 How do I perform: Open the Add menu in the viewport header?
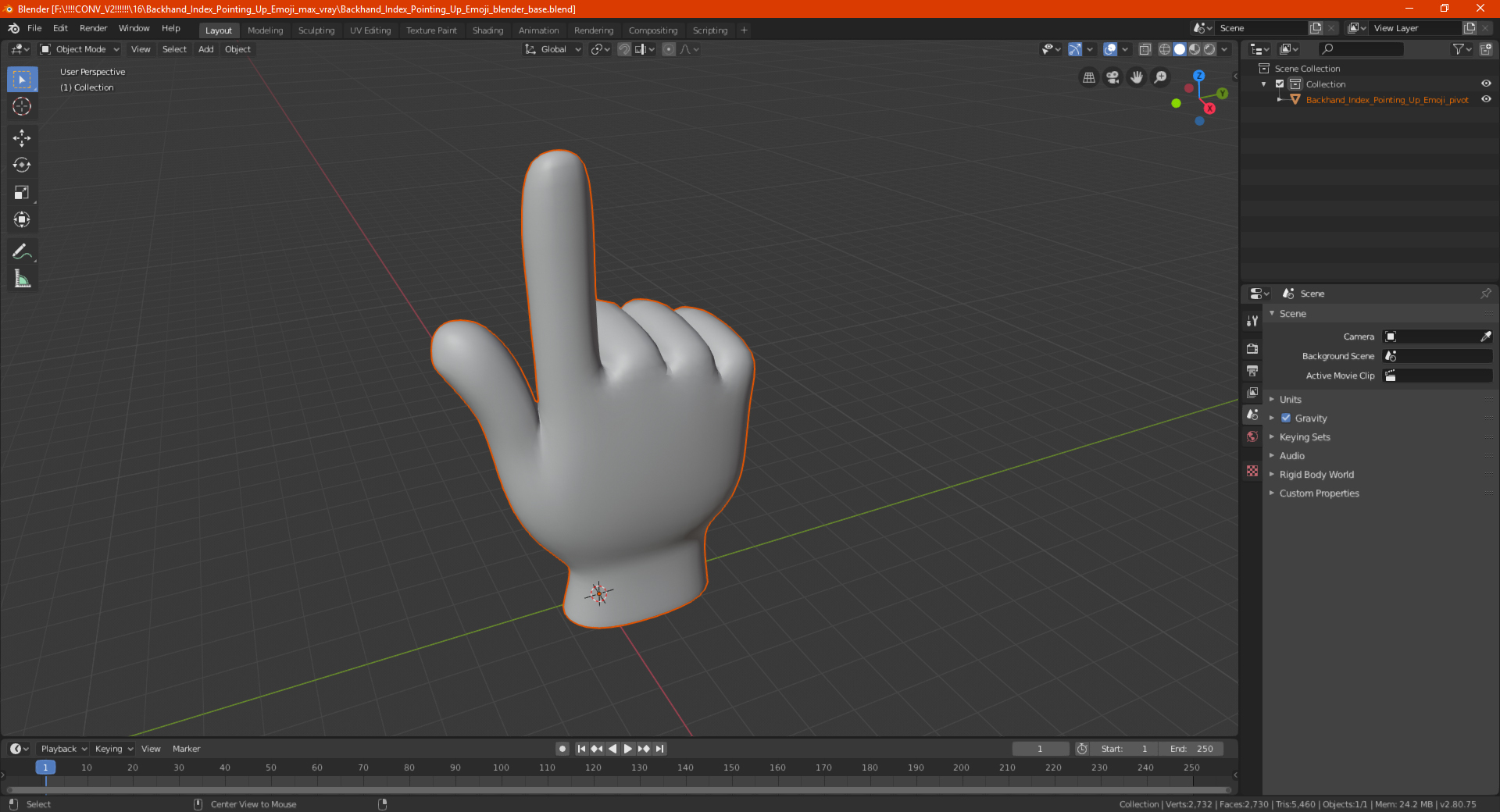[x=205, y=49]
